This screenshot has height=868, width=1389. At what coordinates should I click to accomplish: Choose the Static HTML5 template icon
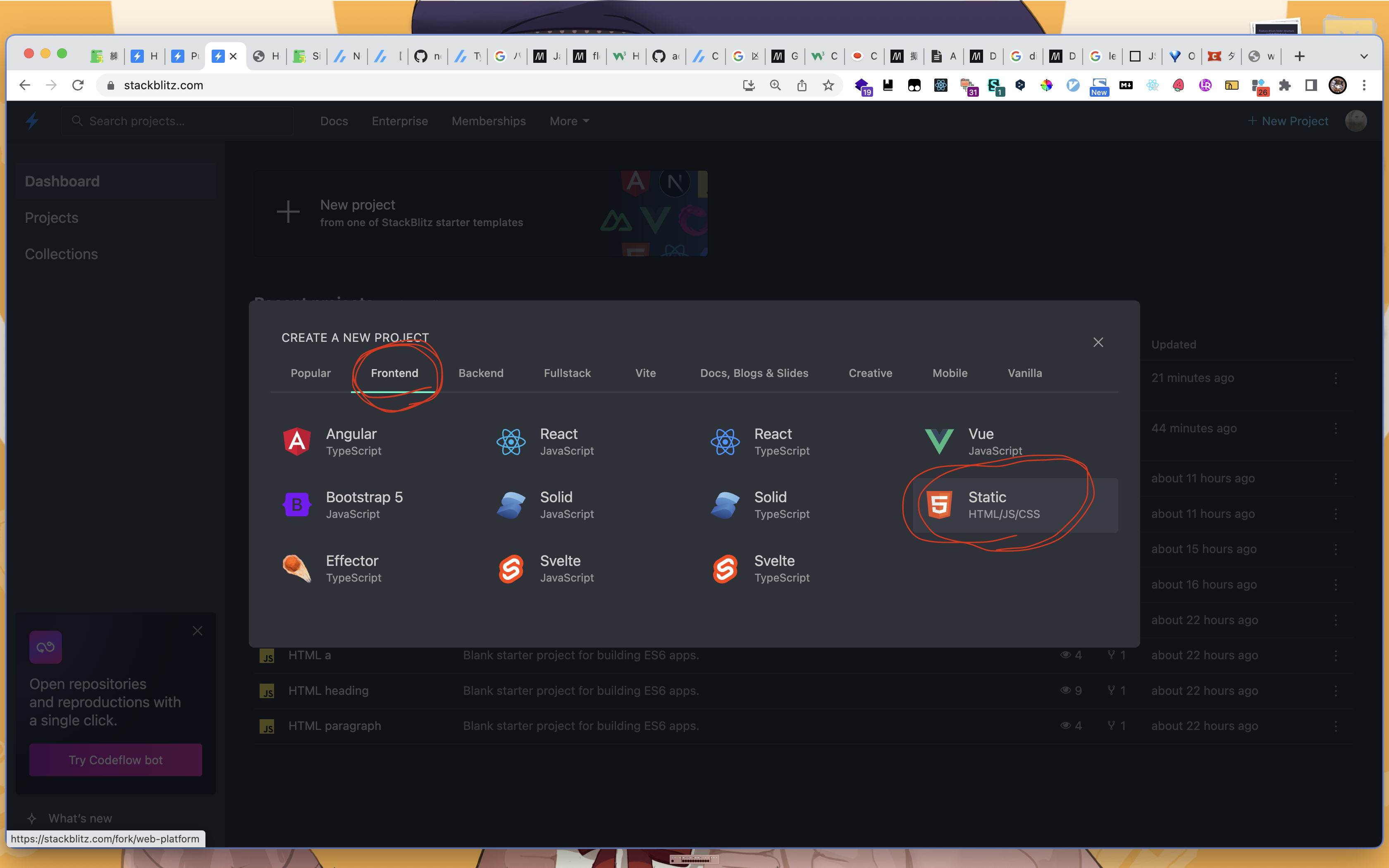click(939, 505)
